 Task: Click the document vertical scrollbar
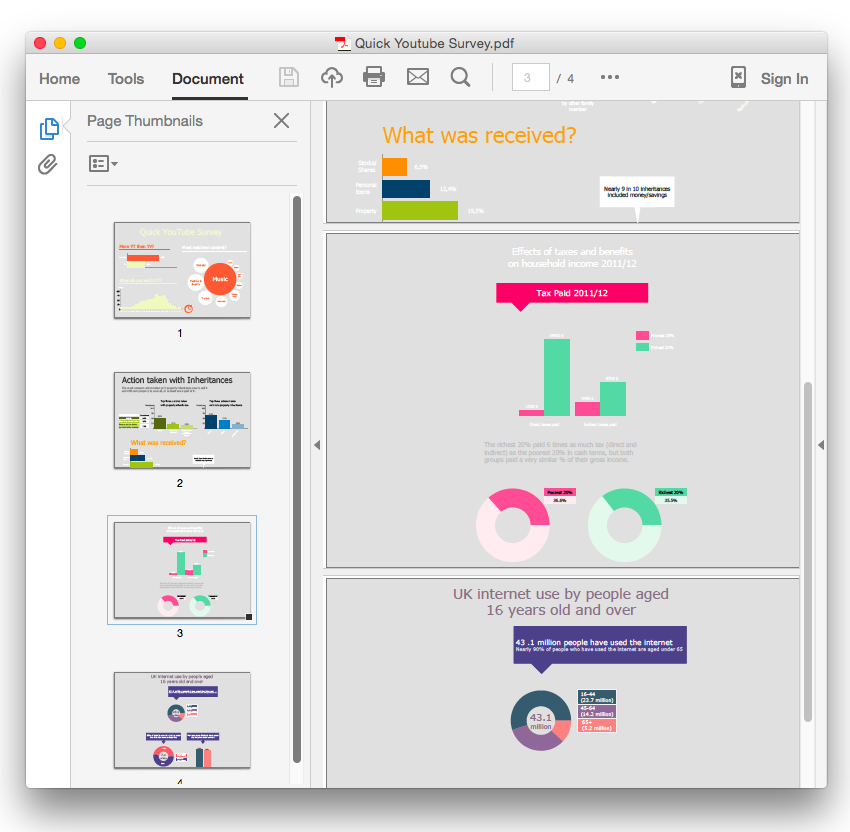(x=808, y=552)
